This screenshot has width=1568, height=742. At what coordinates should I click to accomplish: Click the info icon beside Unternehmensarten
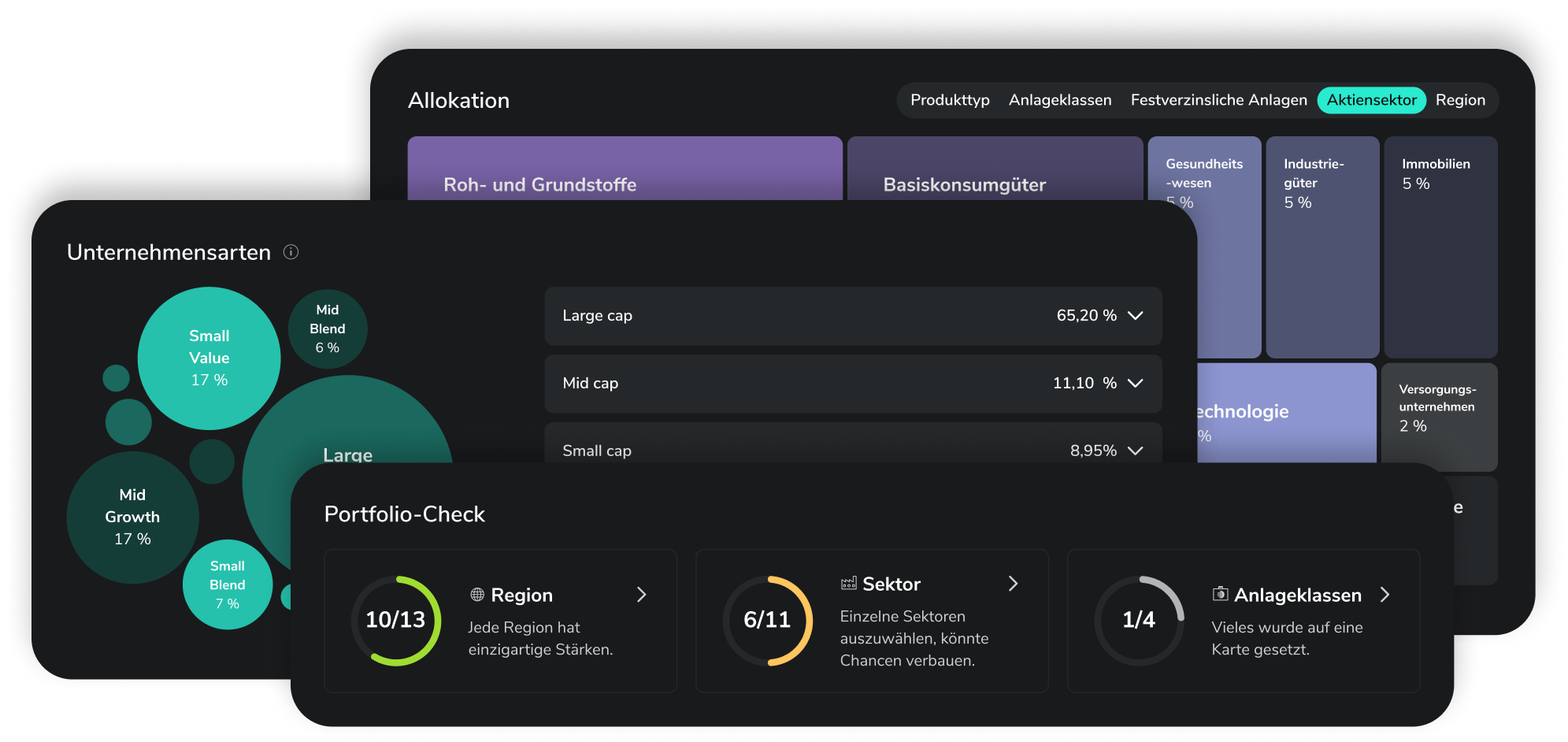(291, 252)
